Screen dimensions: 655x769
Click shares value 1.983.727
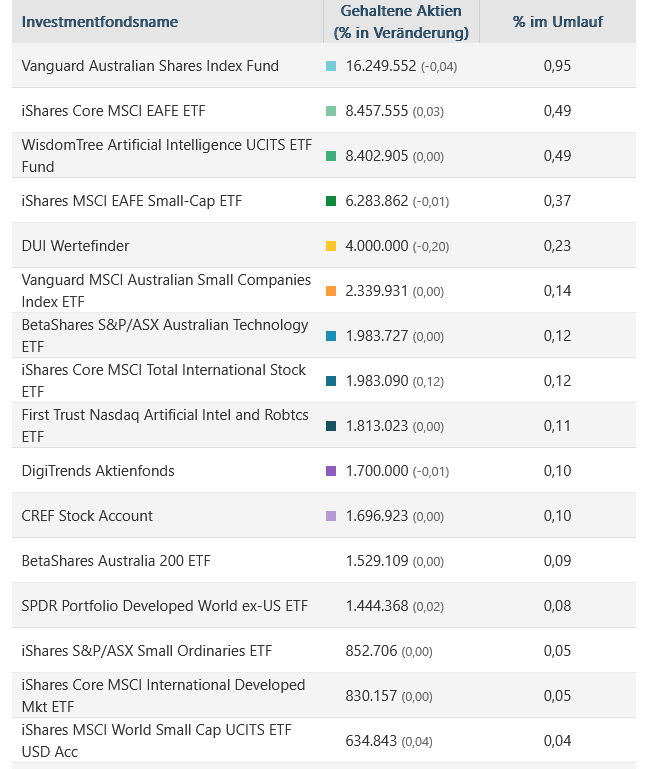pyautogui.click(x=377, y=336)
